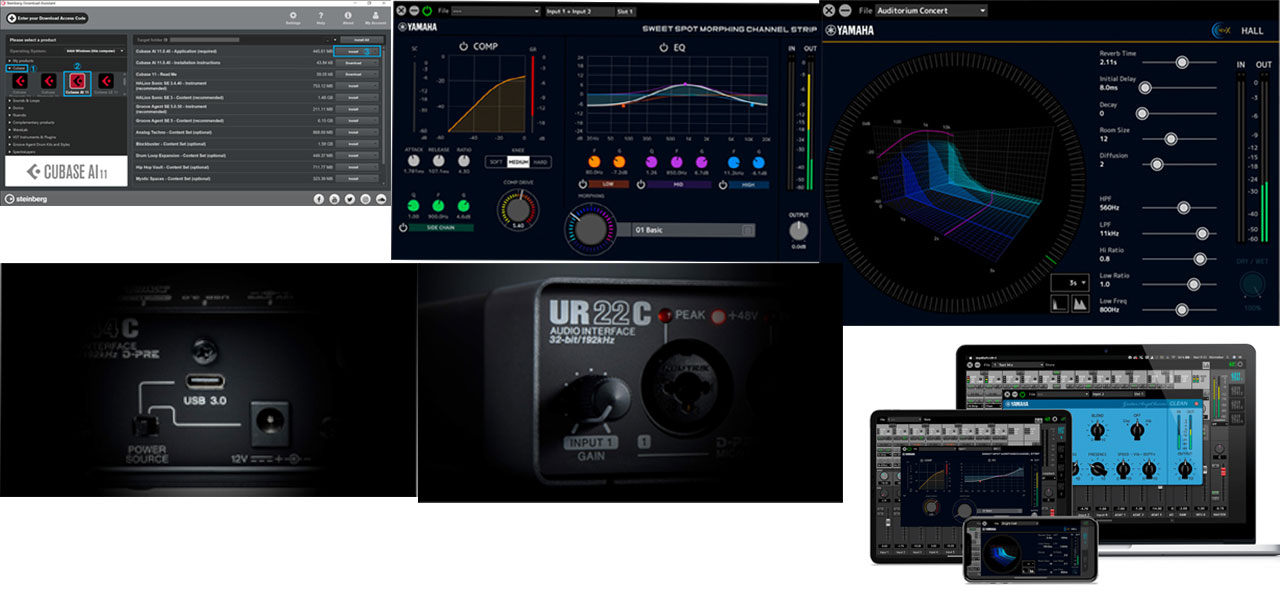Toggle the SIDE CHAIN power button

403,228
